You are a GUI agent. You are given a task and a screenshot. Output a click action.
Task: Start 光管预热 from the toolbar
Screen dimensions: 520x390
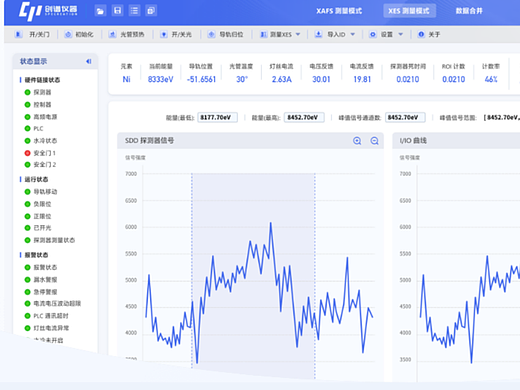[x=127, y=34]
